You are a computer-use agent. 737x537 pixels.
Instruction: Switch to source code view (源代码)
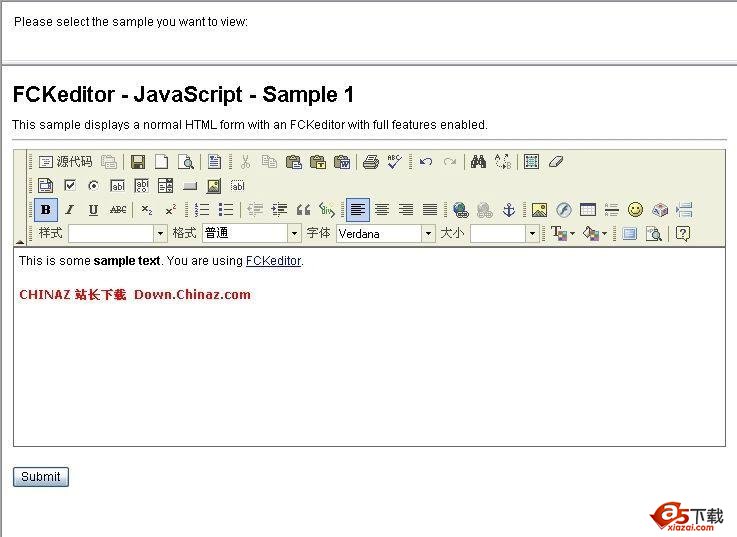point(65,162)
